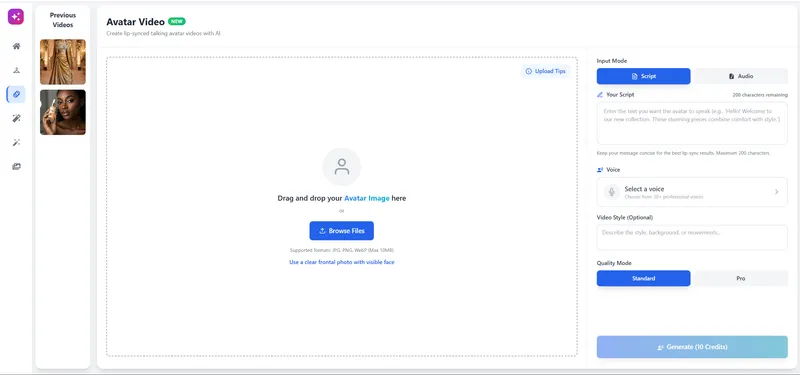Switch input mode to Audio
Screen dimensions: 800x375
741,76
